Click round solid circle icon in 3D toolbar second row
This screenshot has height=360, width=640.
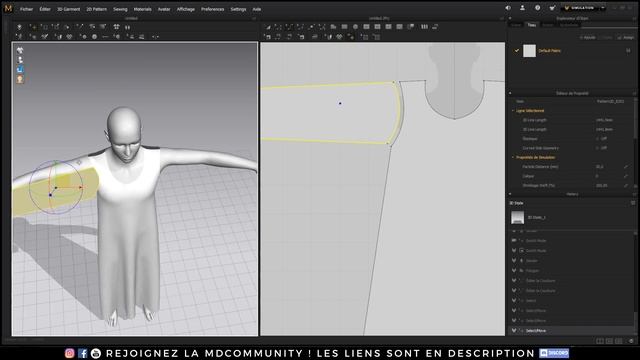pos(94,37)
